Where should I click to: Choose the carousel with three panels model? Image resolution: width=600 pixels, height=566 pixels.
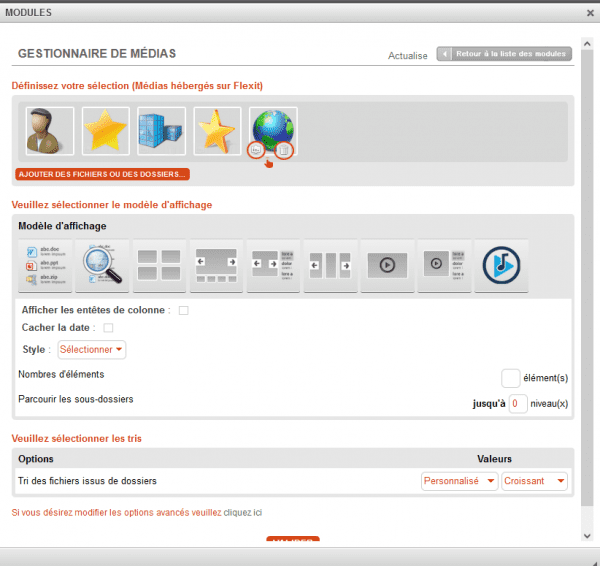coord(329,265)
